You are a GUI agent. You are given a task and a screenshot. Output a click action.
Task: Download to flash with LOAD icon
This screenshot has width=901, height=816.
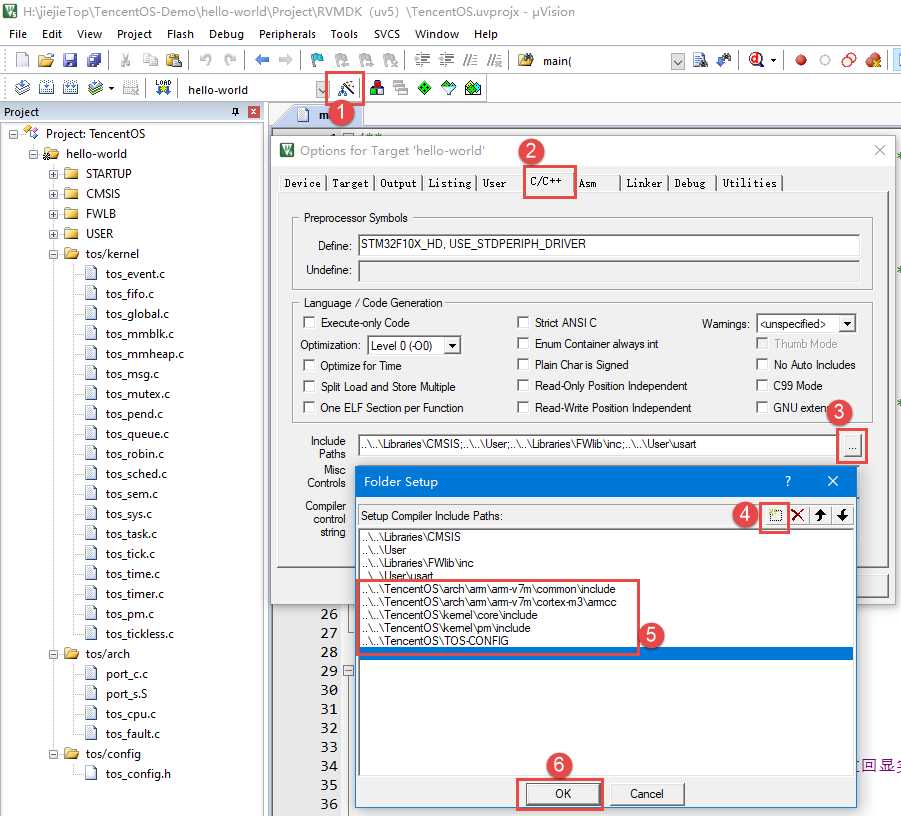tap(163, 88)
